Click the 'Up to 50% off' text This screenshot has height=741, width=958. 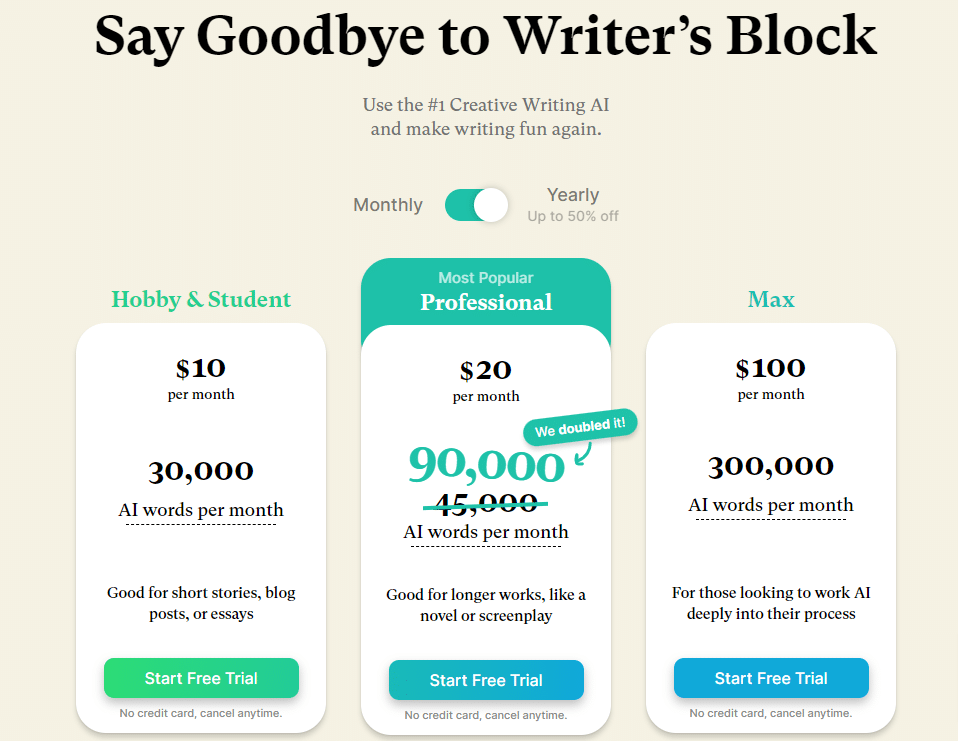(x=573, y=216)
